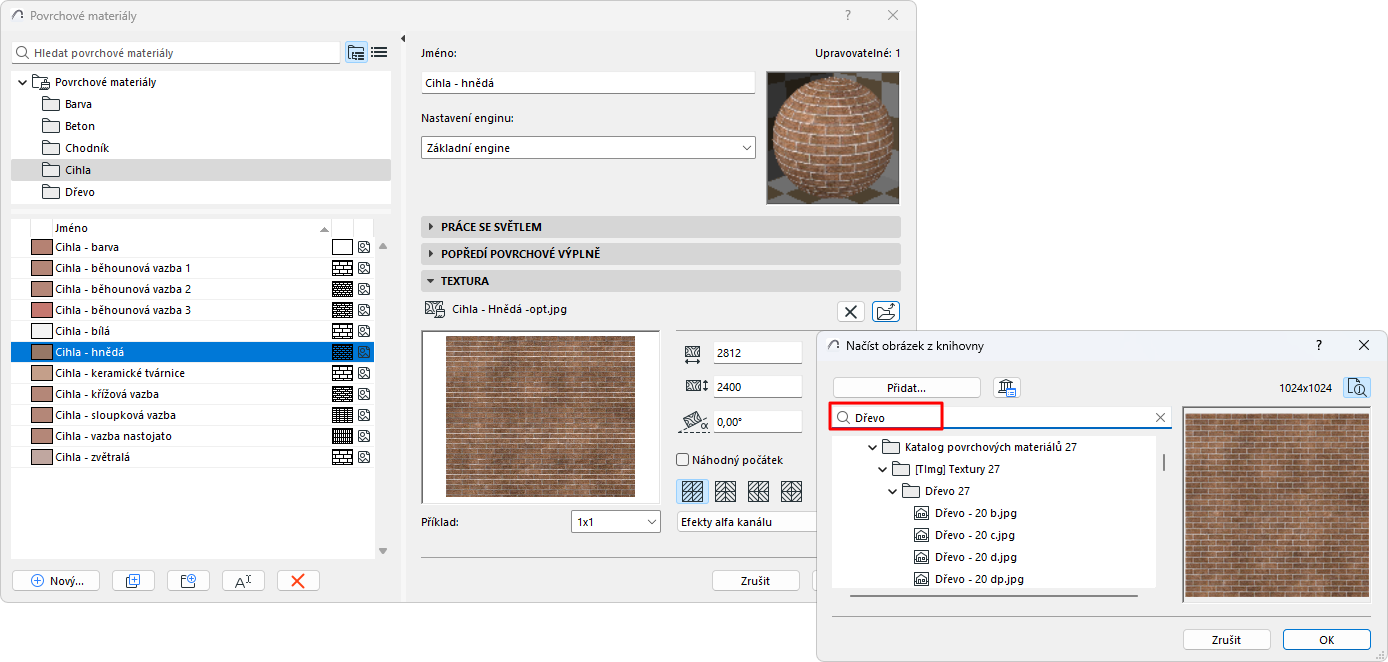Viewport: 1388px width, 662px height.
Task: Collapse Katalog povrchových materiálů 27 node
Action: click(x=872, y=447)
